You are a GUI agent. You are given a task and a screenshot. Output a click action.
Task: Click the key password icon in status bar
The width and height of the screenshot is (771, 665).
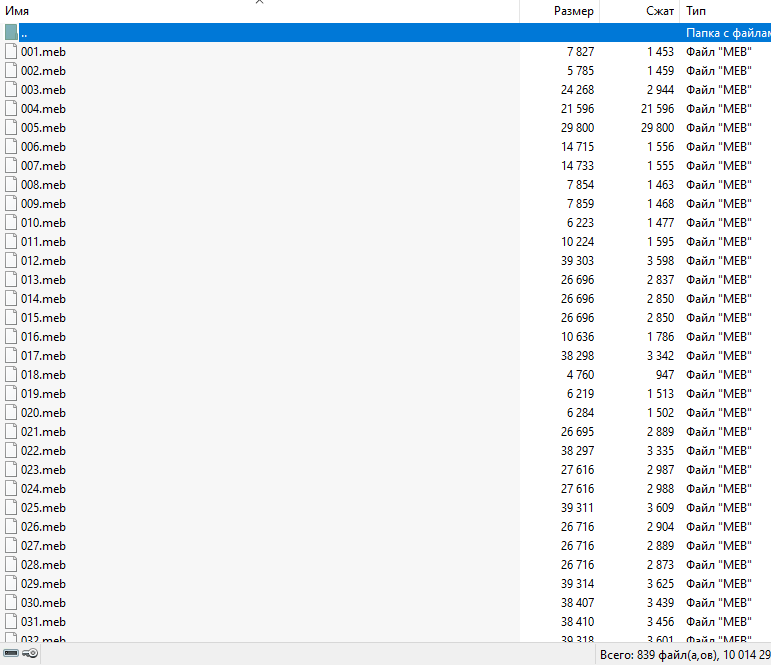30,653
